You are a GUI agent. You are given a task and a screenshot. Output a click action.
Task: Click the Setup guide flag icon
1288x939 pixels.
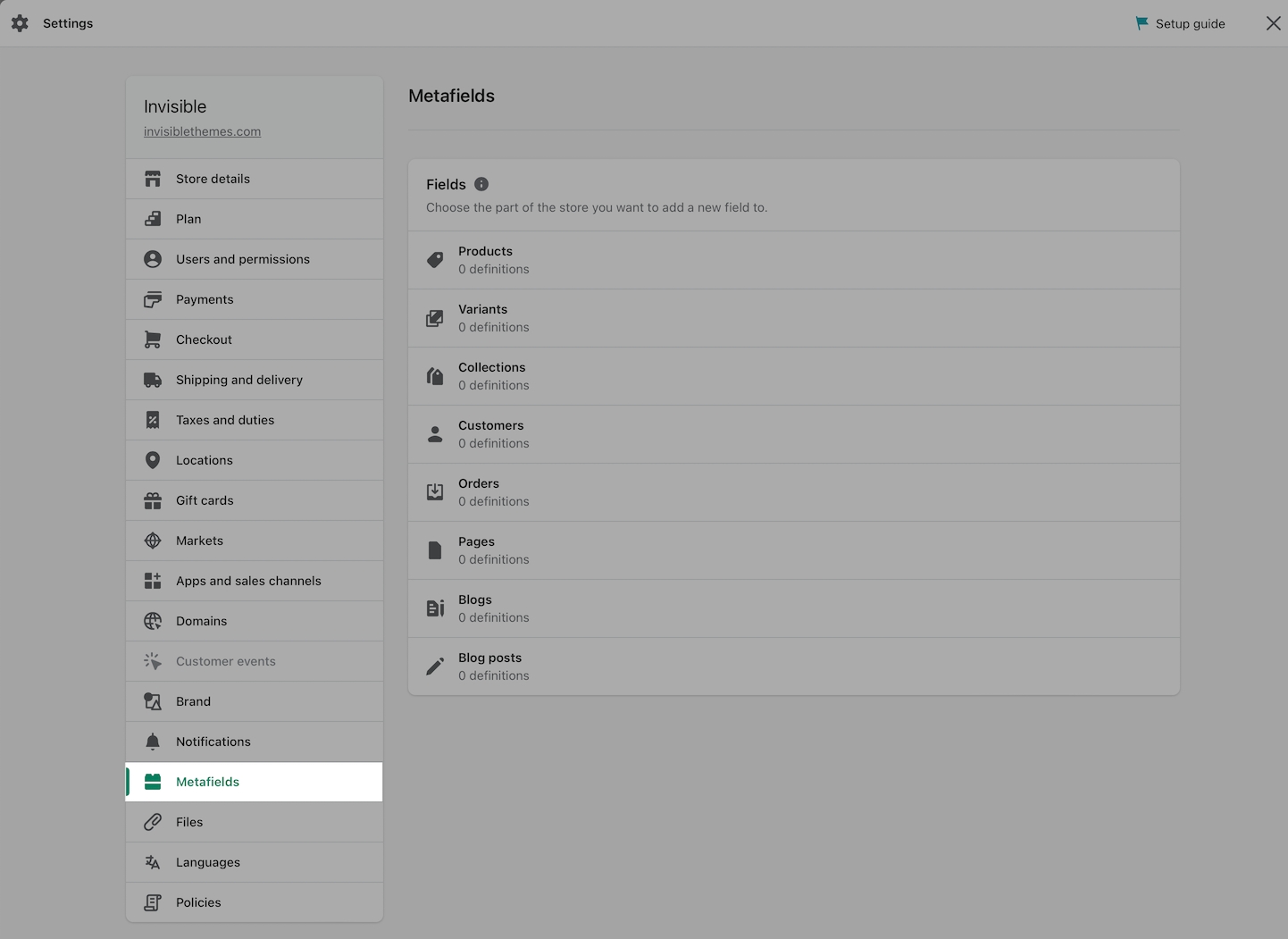coord(1142,23)
